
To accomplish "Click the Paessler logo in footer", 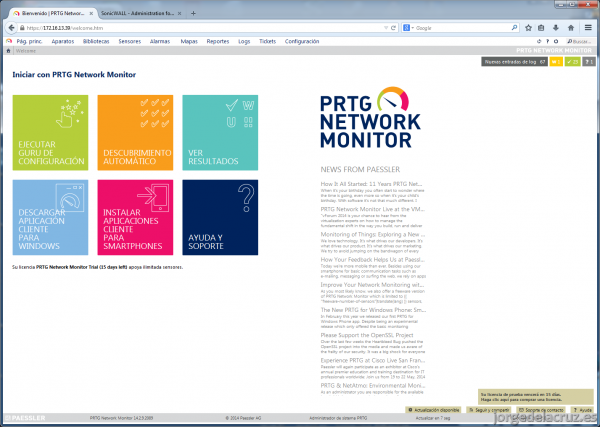I will 25,418.
